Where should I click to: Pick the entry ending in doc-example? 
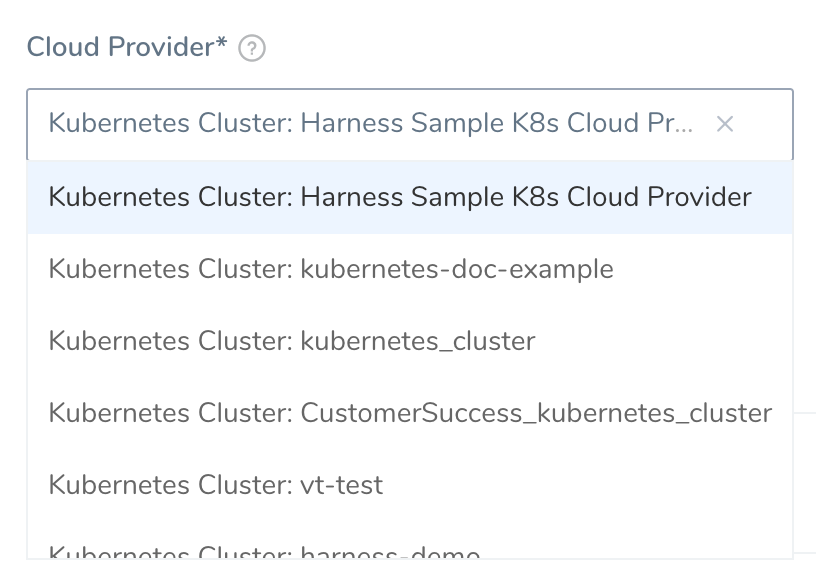click(410, 269)
